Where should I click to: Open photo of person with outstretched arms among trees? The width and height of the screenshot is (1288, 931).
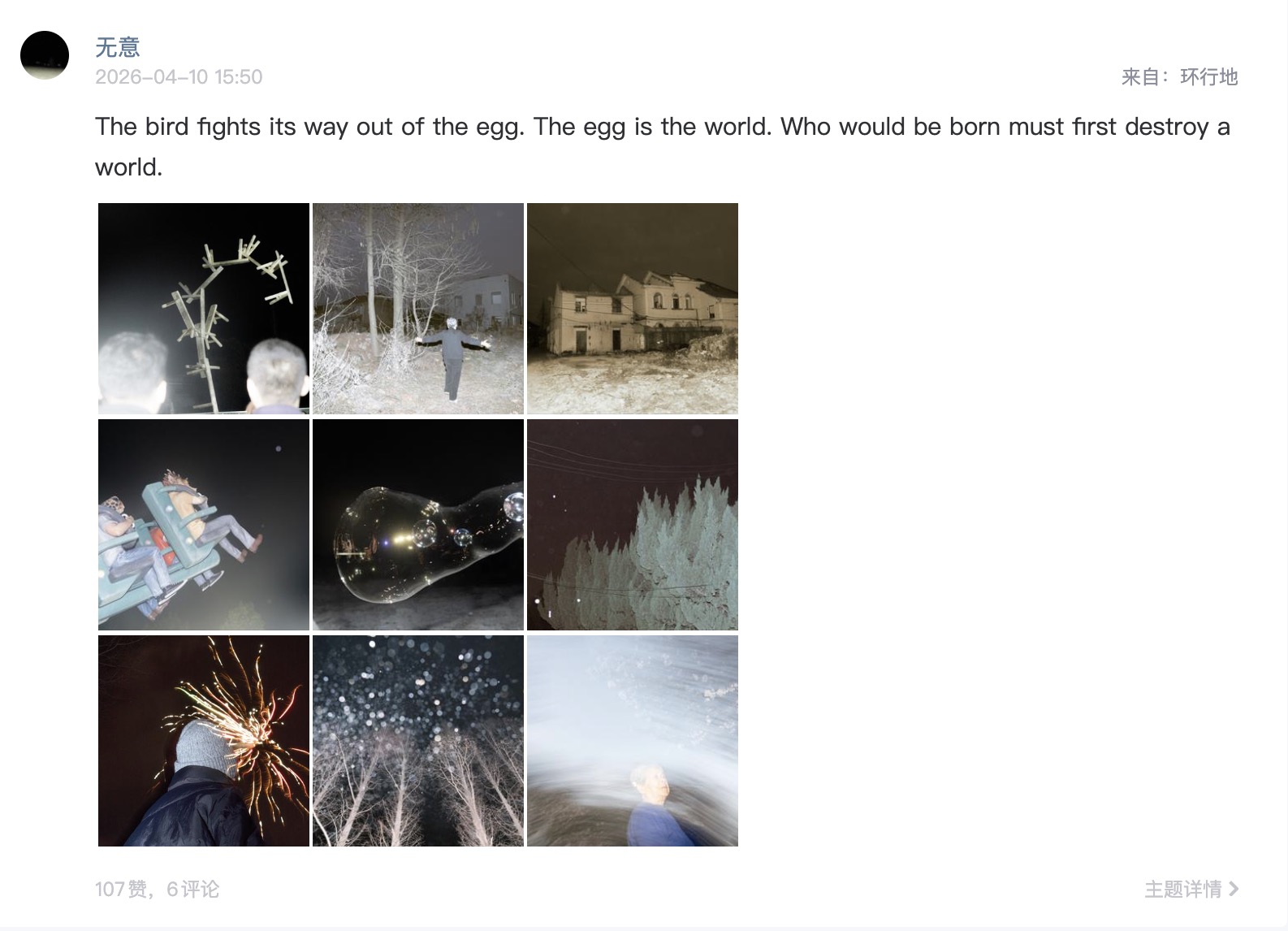tap(418, 309)
